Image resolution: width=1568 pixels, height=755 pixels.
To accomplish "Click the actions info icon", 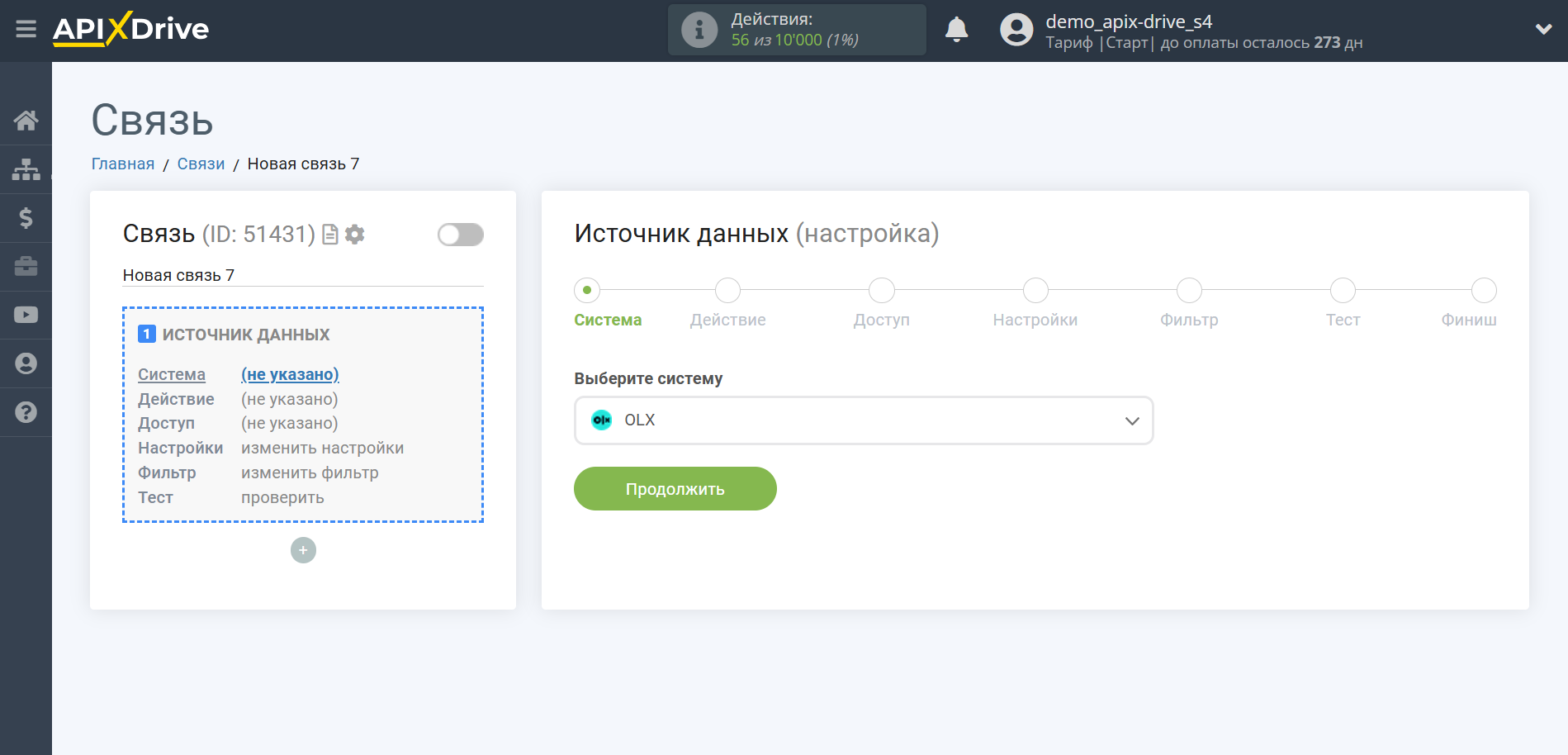I will coord(699,30).
